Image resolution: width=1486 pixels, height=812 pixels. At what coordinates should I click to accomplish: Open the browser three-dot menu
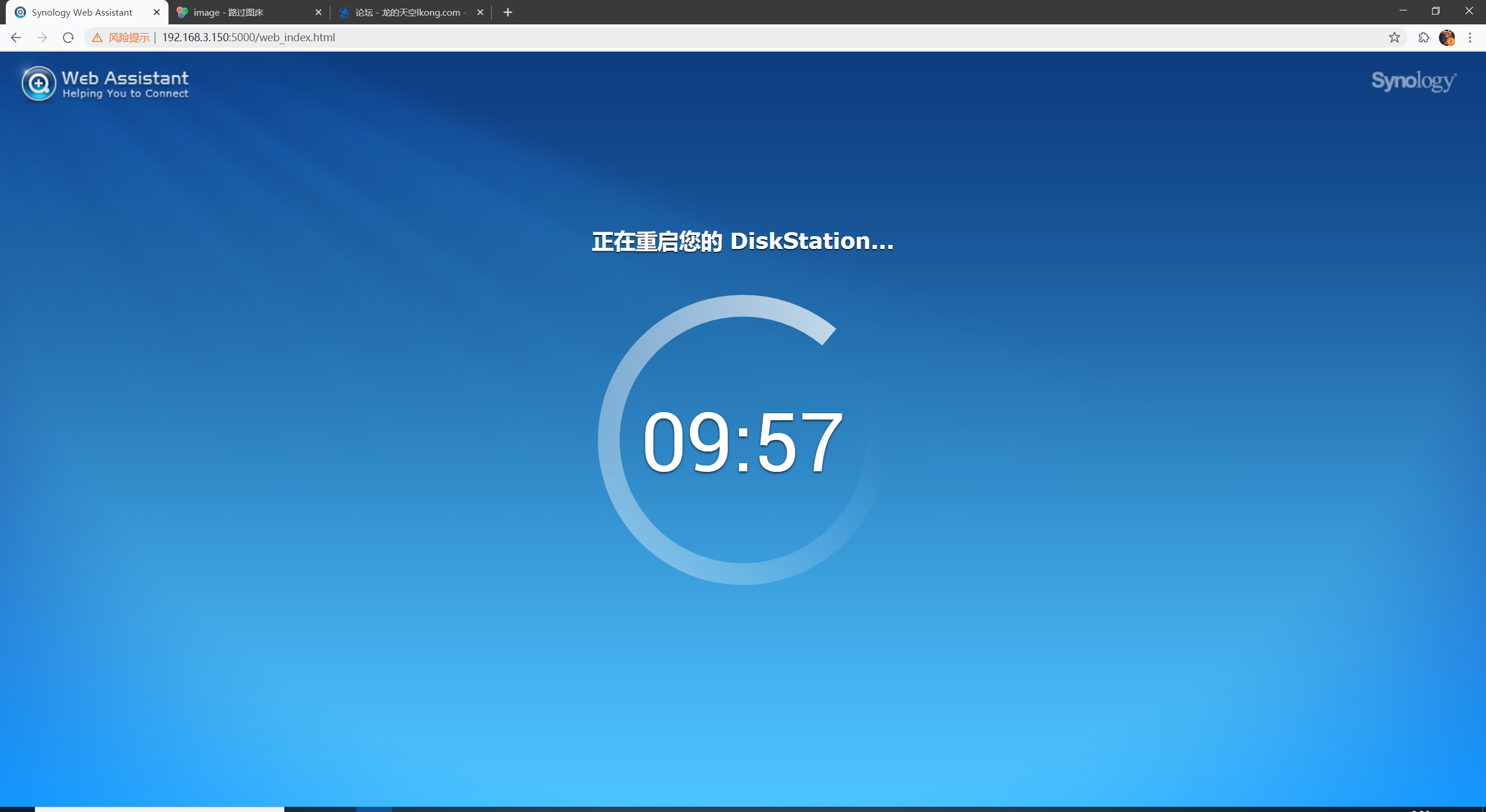click(1470, 37)
